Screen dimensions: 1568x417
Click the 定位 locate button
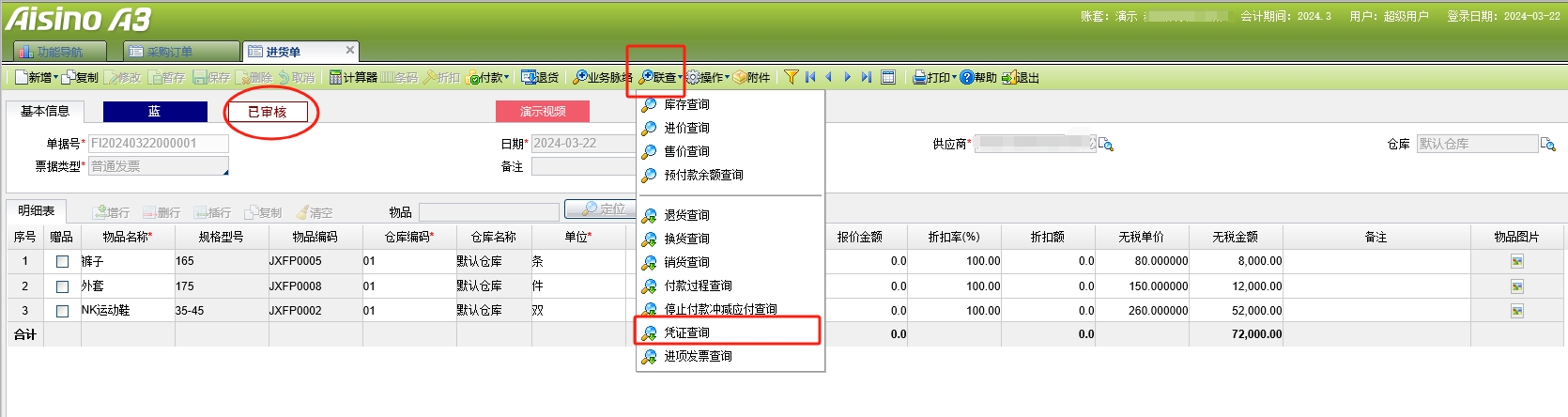[602, 209]
